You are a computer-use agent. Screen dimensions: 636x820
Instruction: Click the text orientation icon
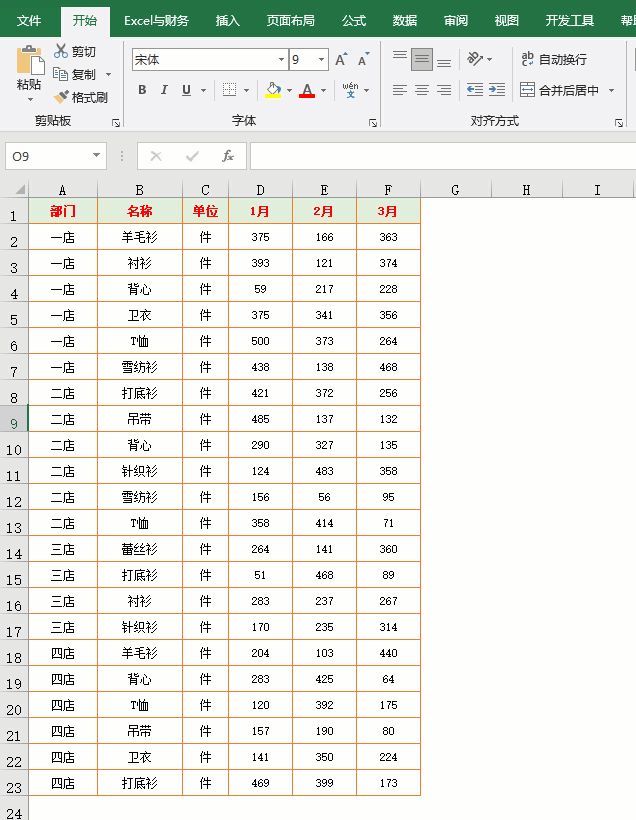tap(474, 59)
